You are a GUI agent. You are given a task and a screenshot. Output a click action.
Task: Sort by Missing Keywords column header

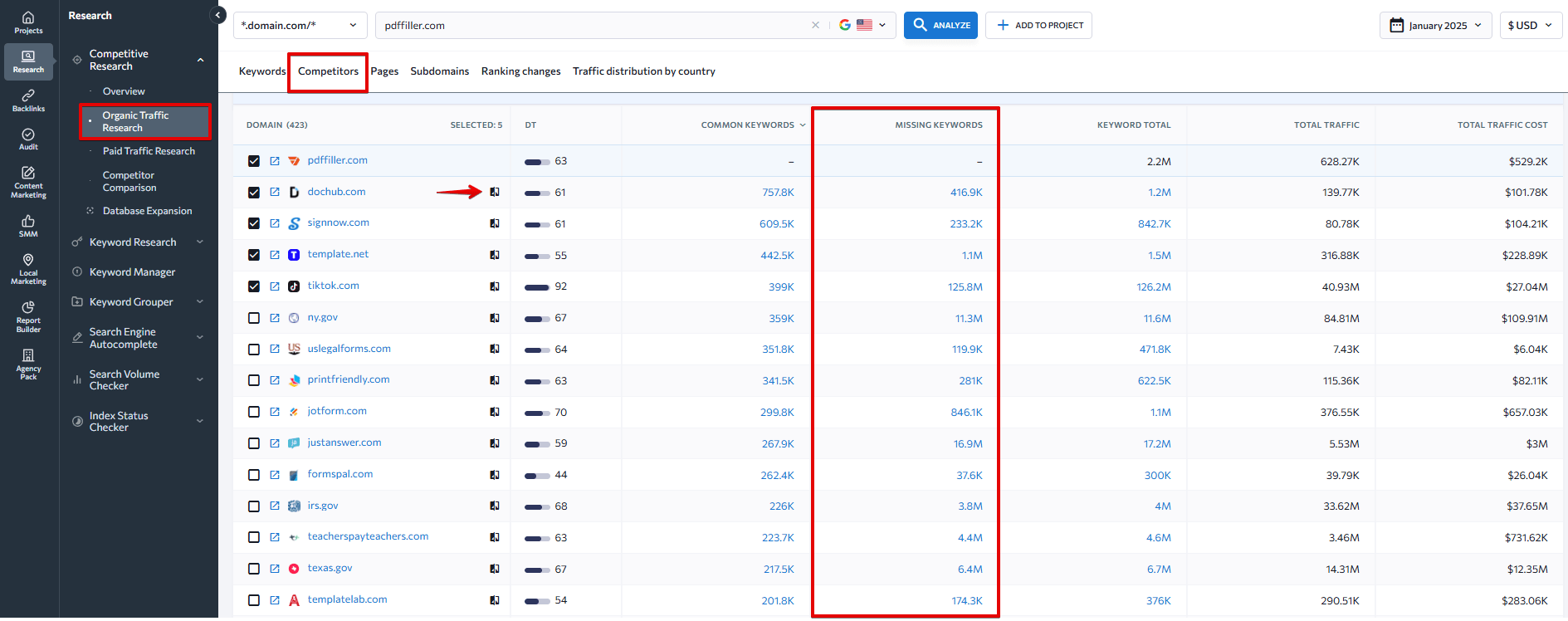point(939,125)
